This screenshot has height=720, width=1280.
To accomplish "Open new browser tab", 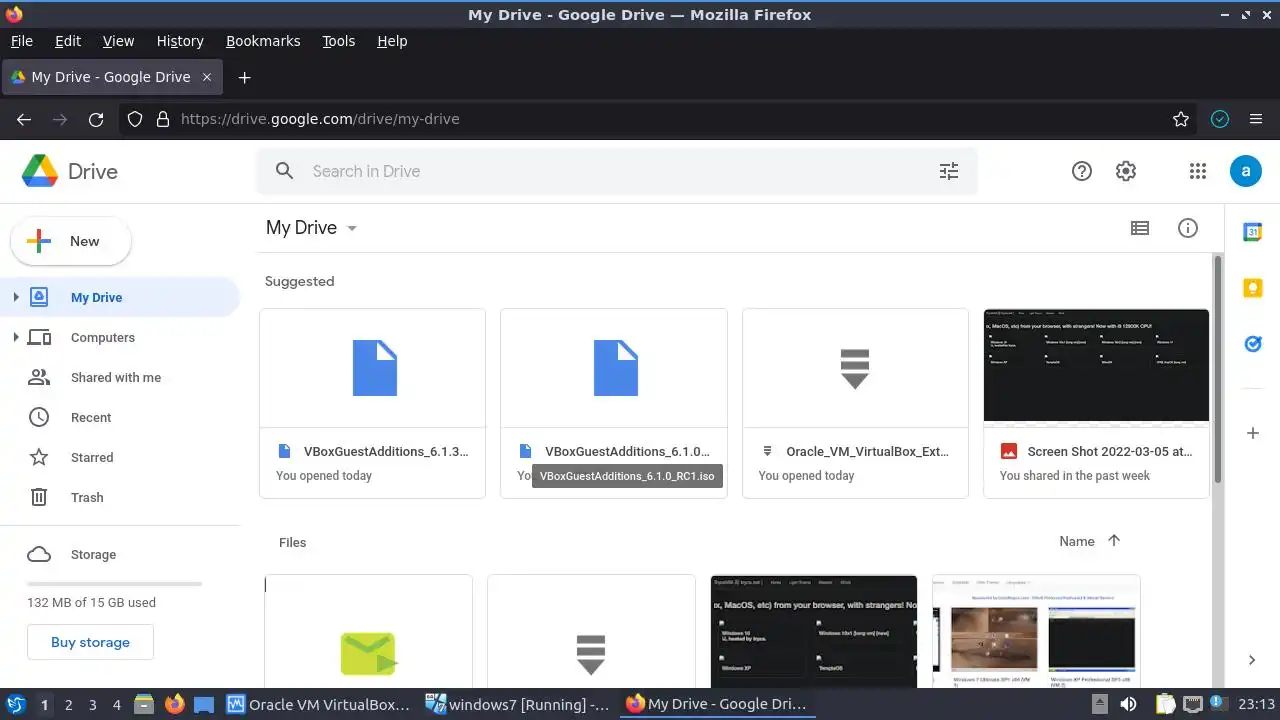I will [x=244, y=77].
